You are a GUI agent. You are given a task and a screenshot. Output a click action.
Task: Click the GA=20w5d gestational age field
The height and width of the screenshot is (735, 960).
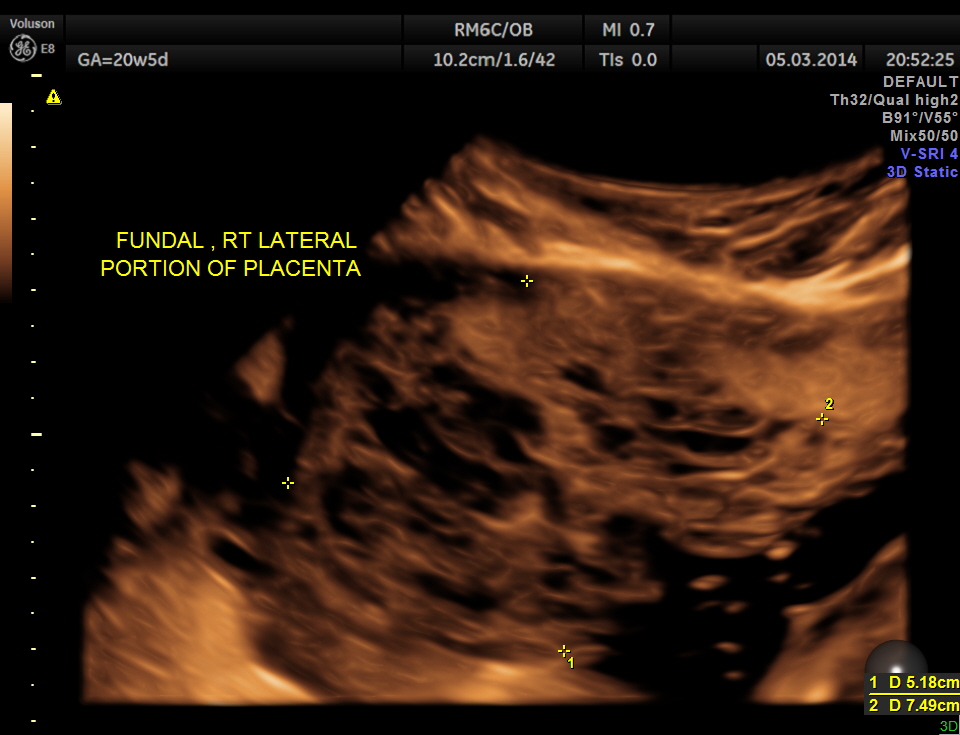pos(123,60)
